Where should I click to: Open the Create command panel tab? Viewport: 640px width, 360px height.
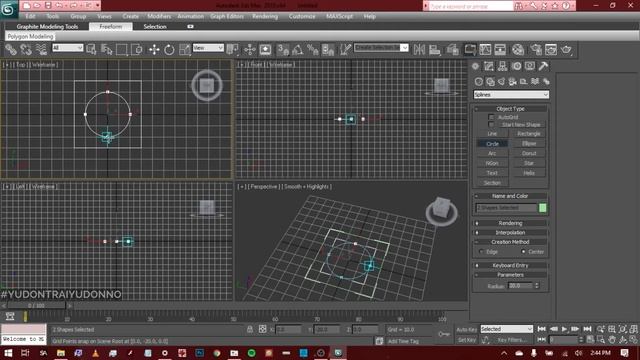(x=475, y=66)
